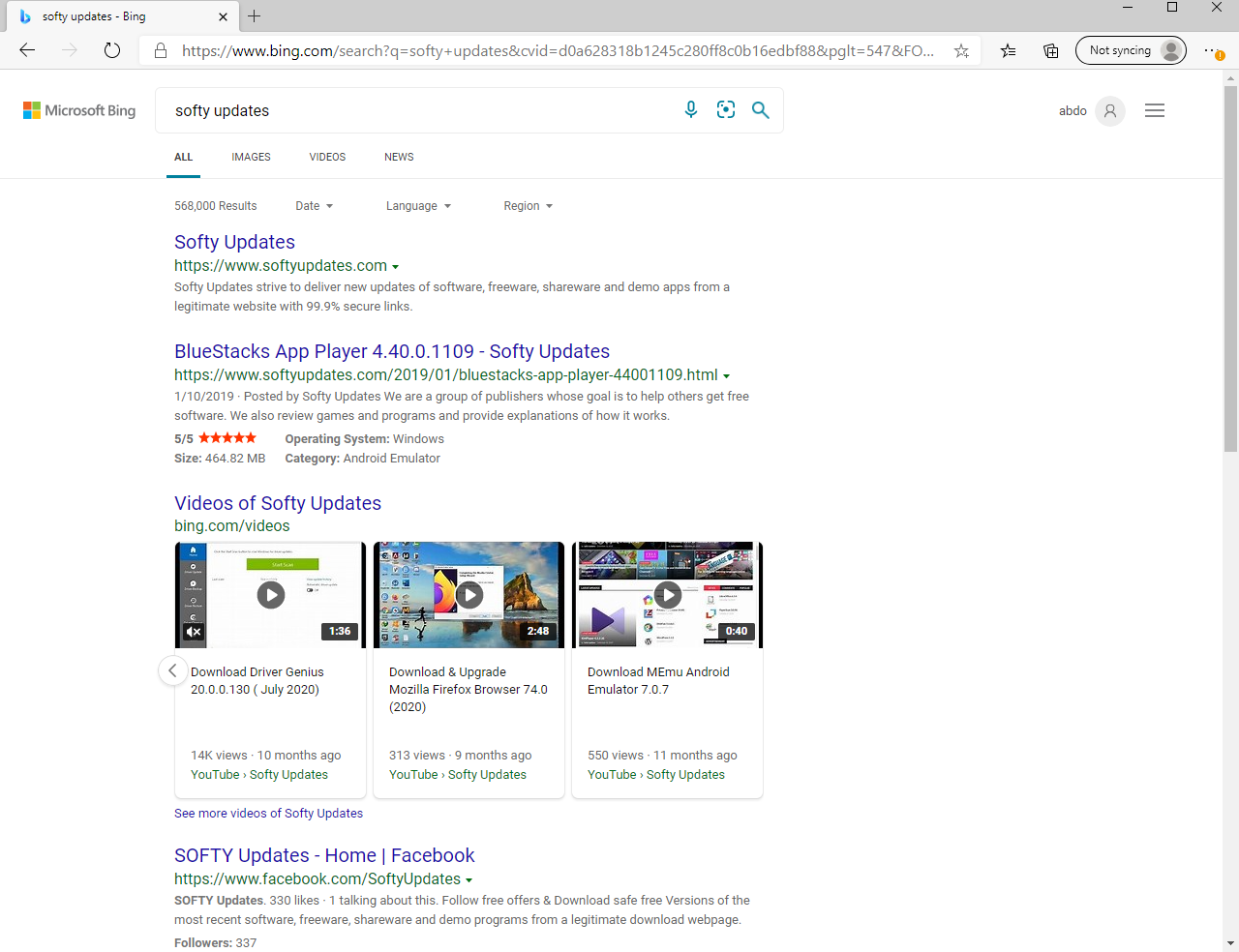This screenshot has height=952, width=1239.
Task: Open the Videos of Softy Updates heading
Action: [x=278, y=503]
